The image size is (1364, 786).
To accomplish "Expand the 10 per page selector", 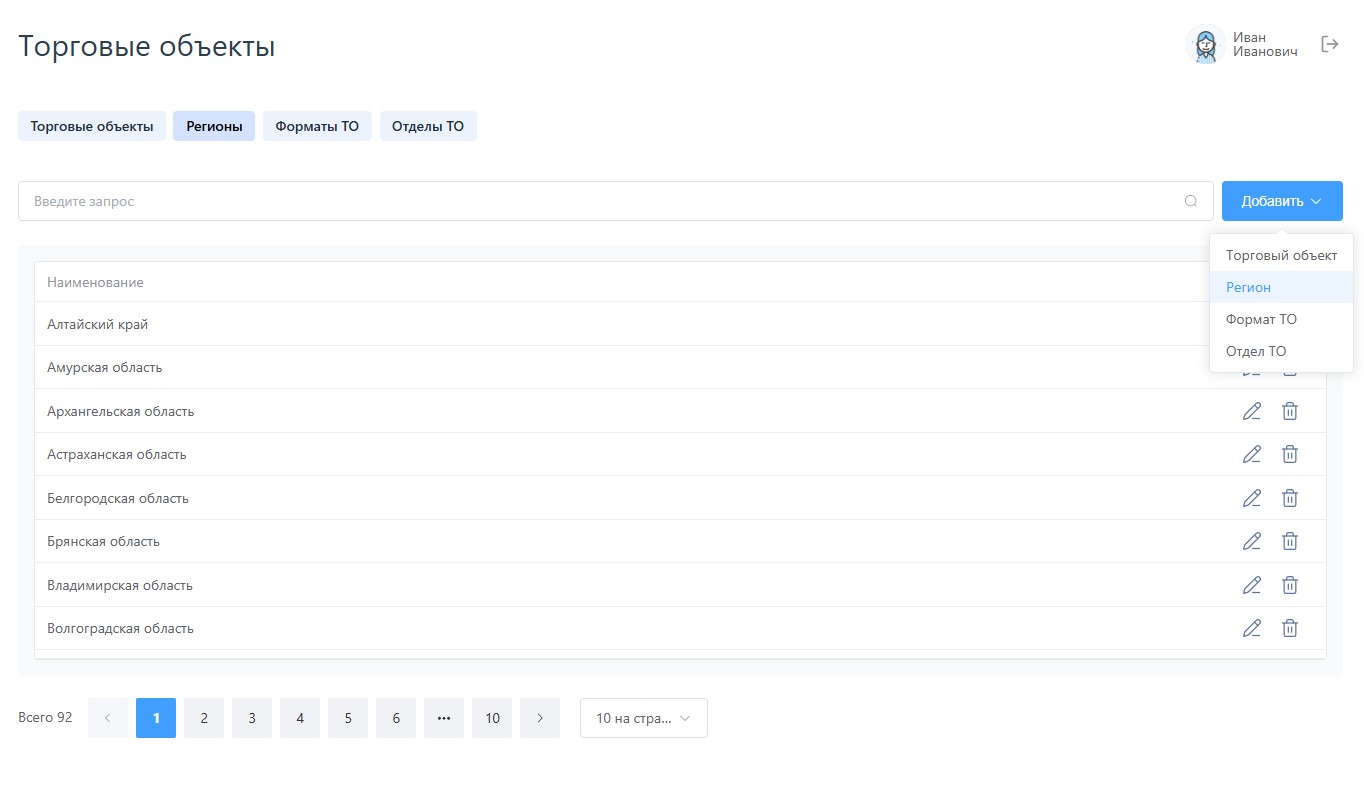I will pos(643,718).
